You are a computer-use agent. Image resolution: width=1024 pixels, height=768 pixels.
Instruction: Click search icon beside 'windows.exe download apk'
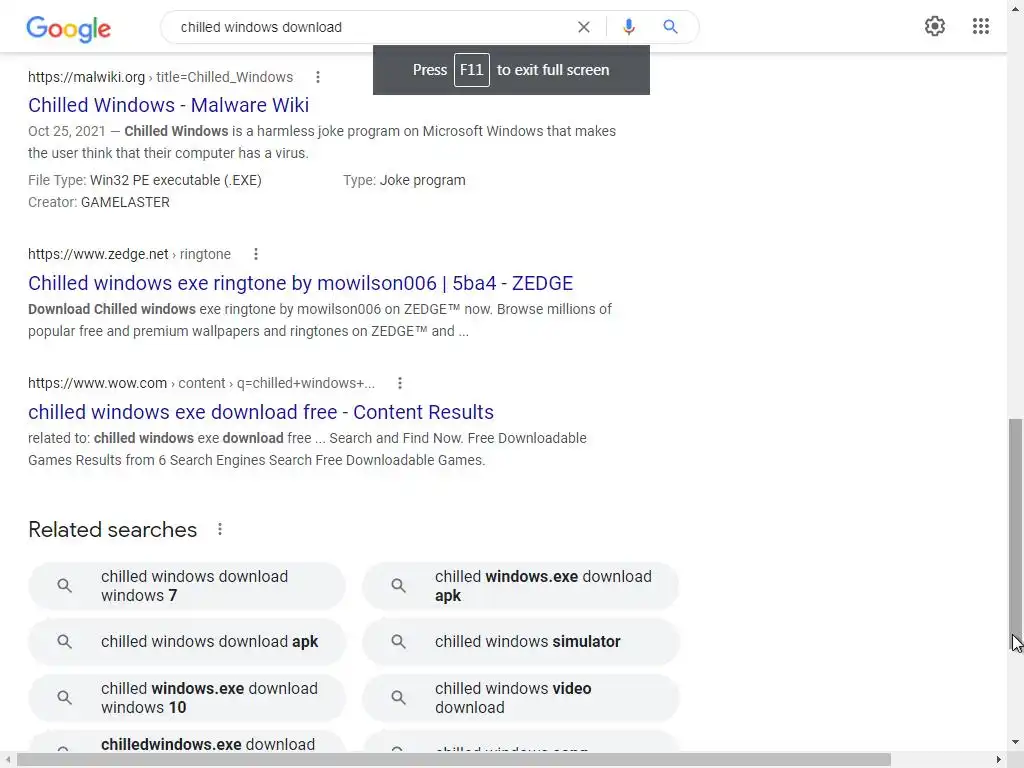398,586
